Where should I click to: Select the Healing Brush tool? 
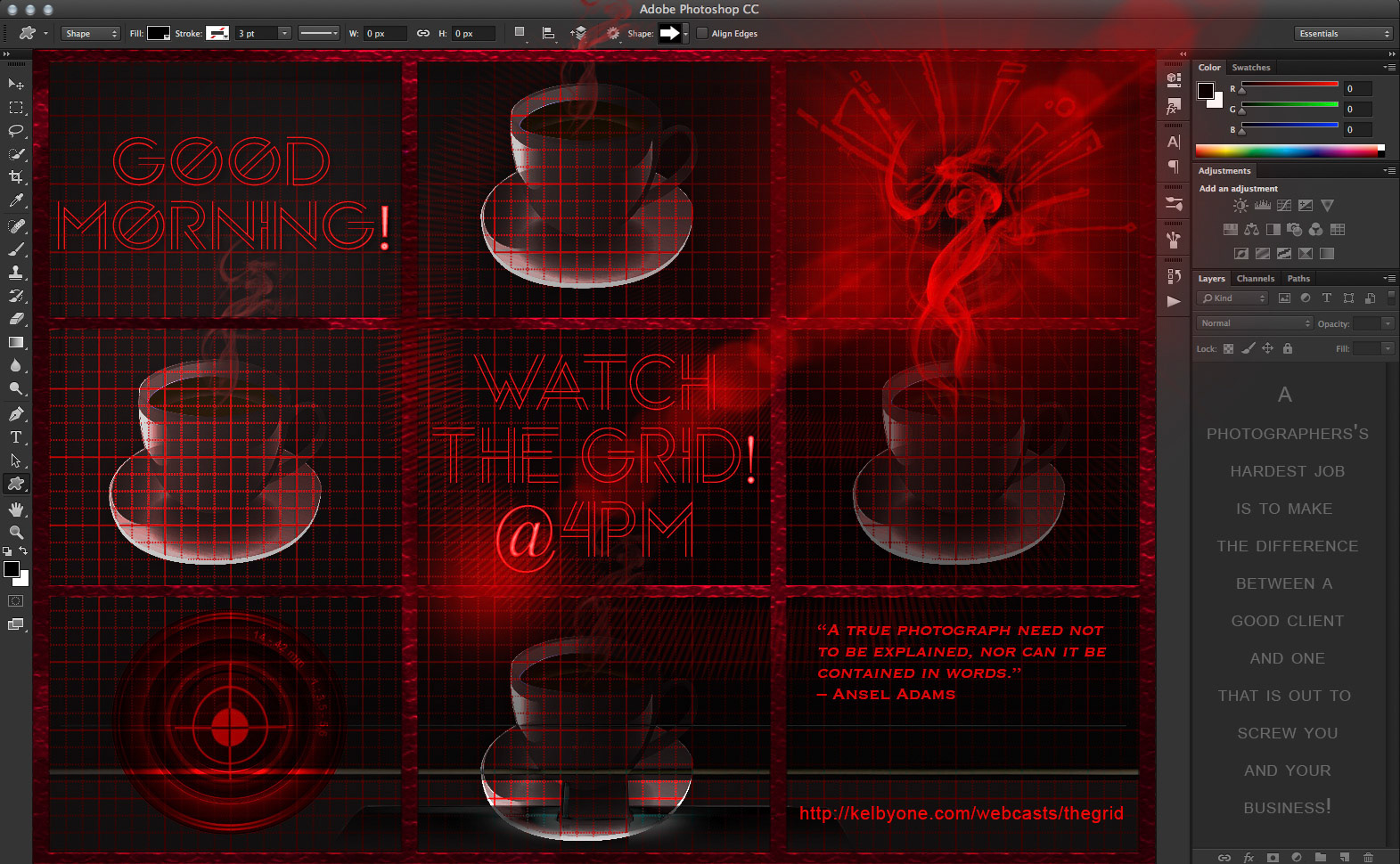16,226
